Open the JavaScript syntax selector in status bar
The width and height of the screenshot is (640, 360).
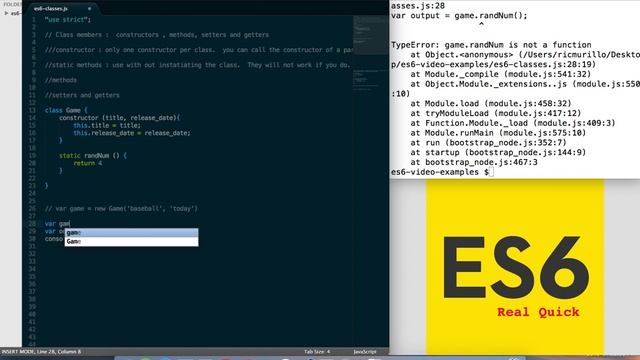coord(364,351)
